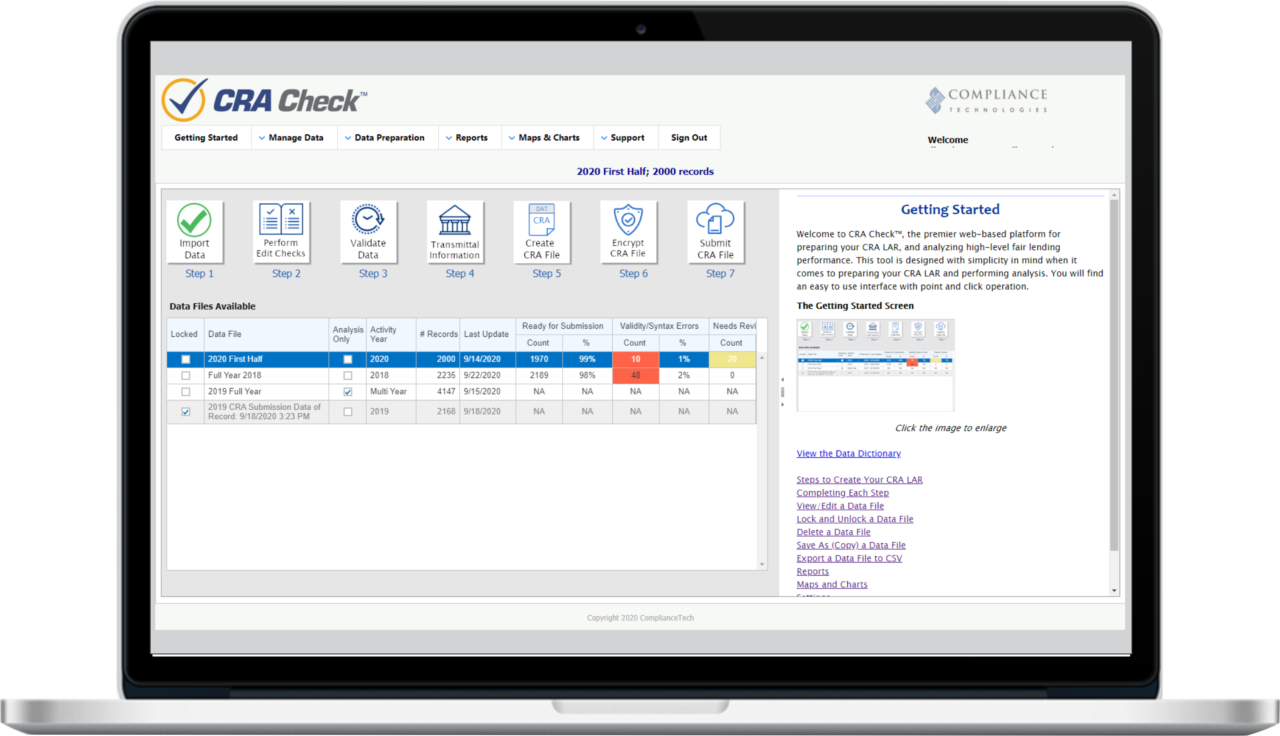This screenshot has width=1280, height=736.
Task: Uncheck Analysis Only for 2019 Full Year
Action: click(348, 392)
